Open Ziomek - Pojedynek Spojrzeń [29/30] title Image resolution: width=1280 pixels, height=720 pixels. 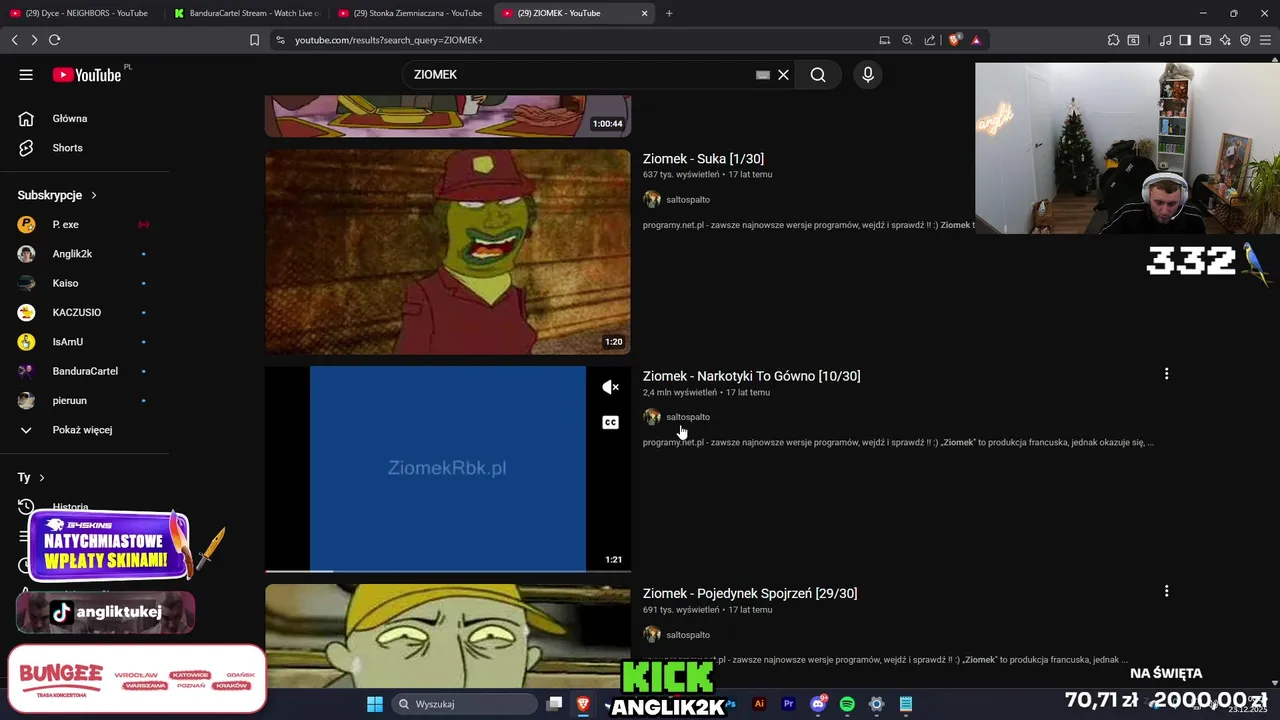pyautogui.click(x=750, y=593)
